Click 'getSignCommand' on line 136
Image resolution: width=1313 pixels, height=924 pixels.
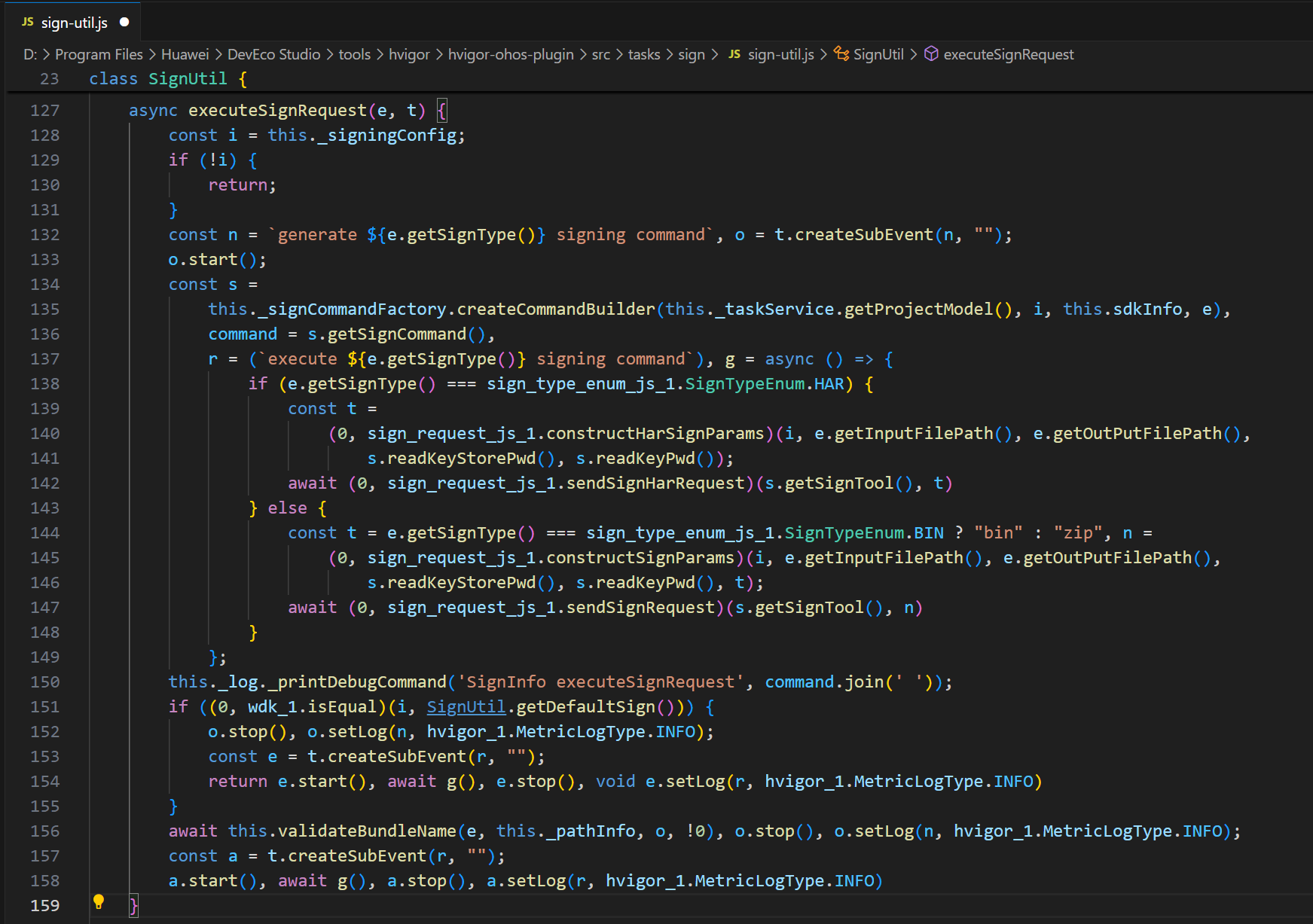click(x=397, y=334)
